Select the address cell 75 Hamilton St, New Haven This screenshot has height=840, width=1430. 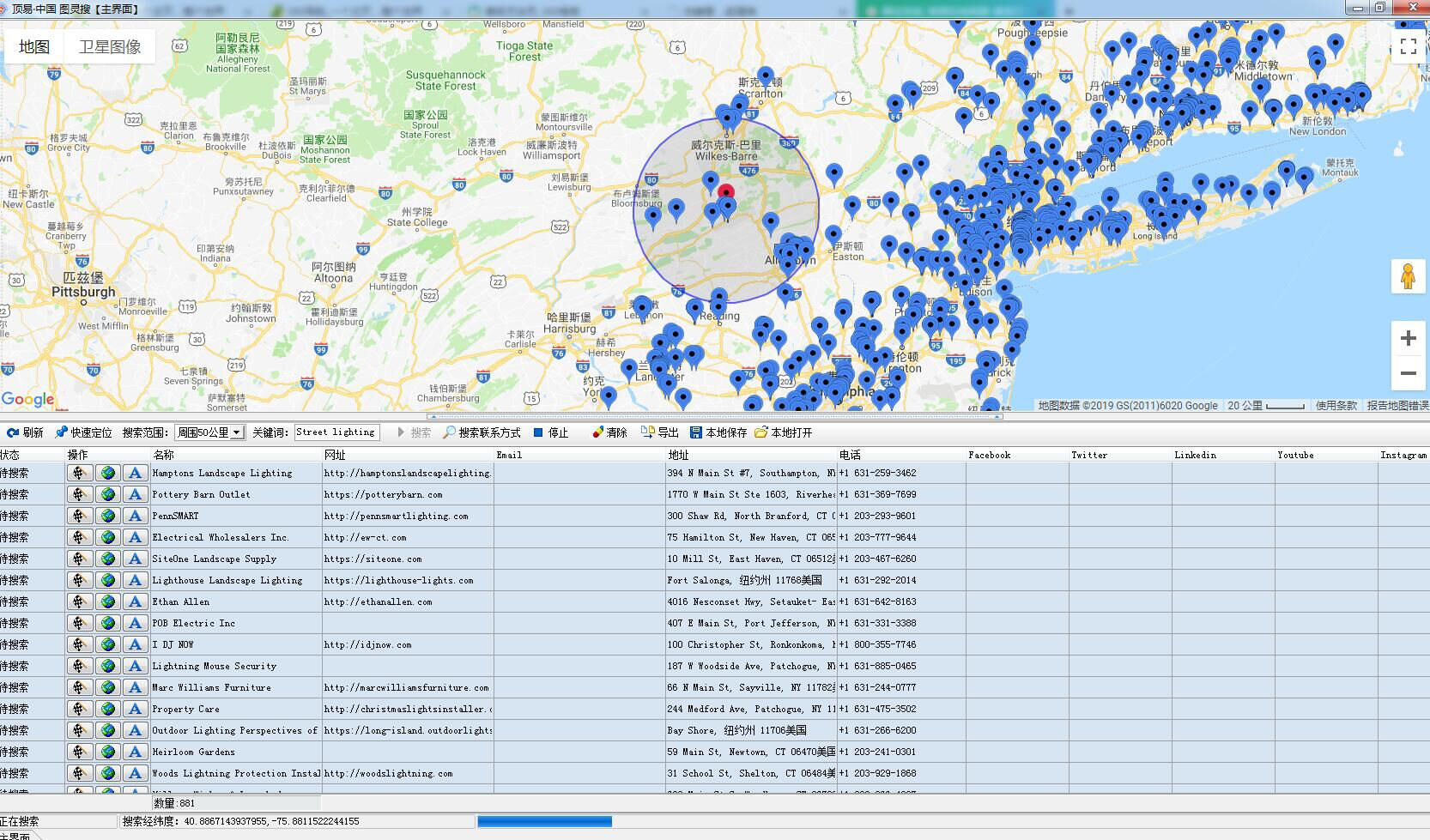pyautogui.click(x=751, y=537)
